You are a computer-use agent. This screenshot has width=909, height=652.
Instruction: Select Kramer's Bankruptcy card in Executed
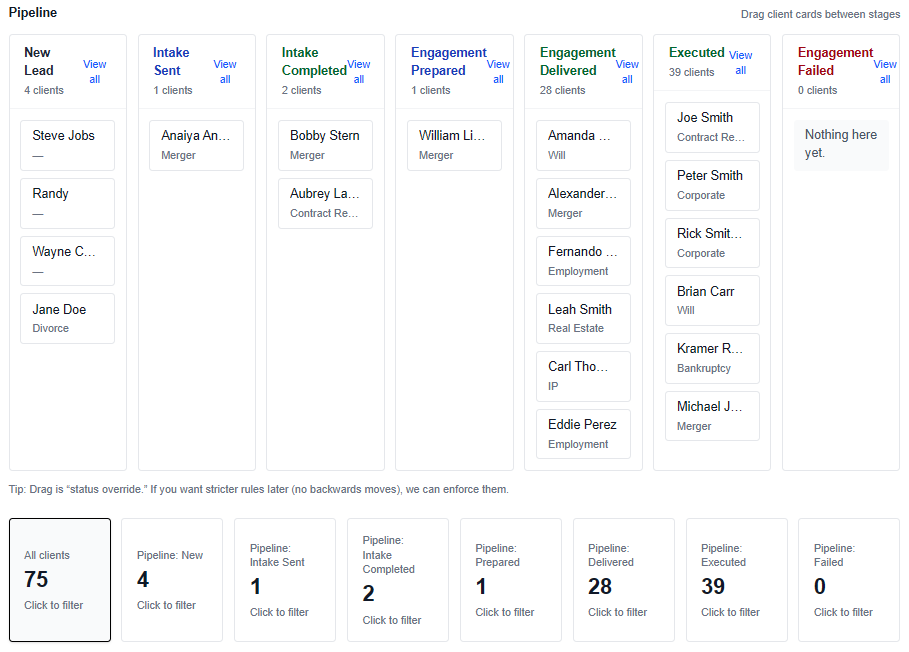coord(712,358)
